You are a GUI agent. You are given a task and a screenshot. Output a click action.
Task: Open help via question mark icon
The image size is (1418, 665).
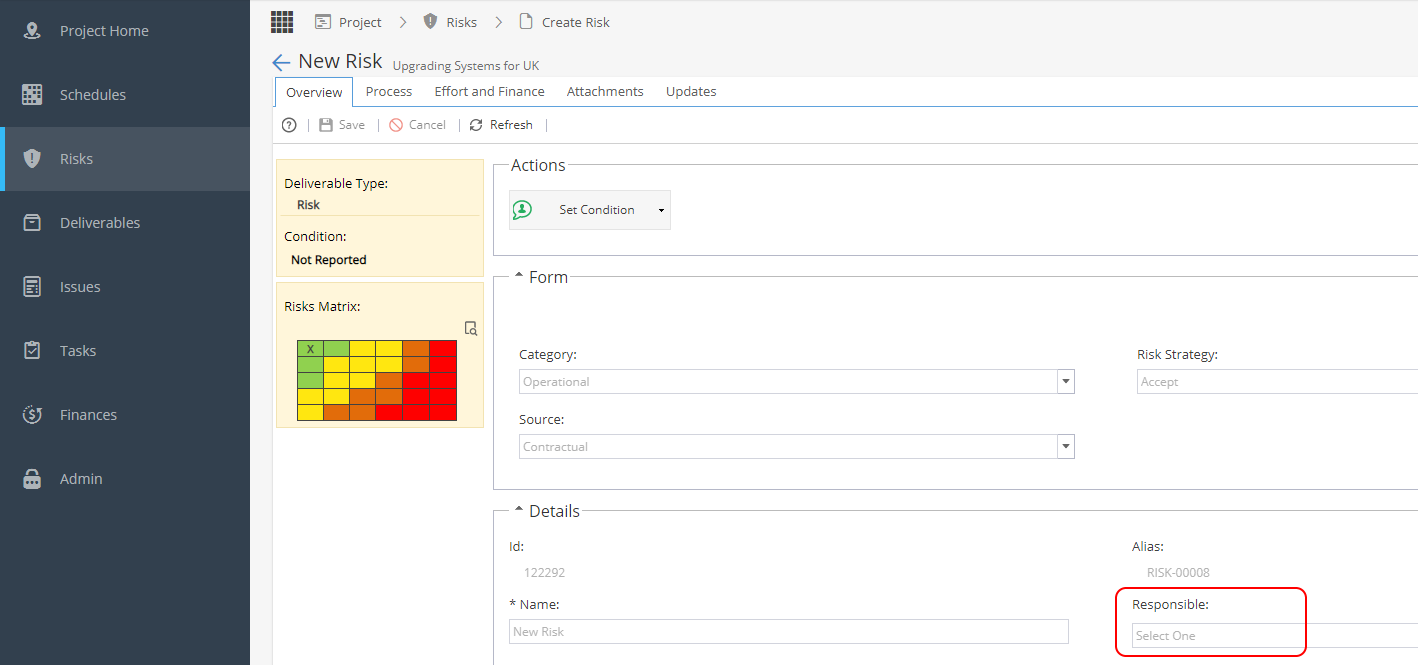click(x=289, y=125)
